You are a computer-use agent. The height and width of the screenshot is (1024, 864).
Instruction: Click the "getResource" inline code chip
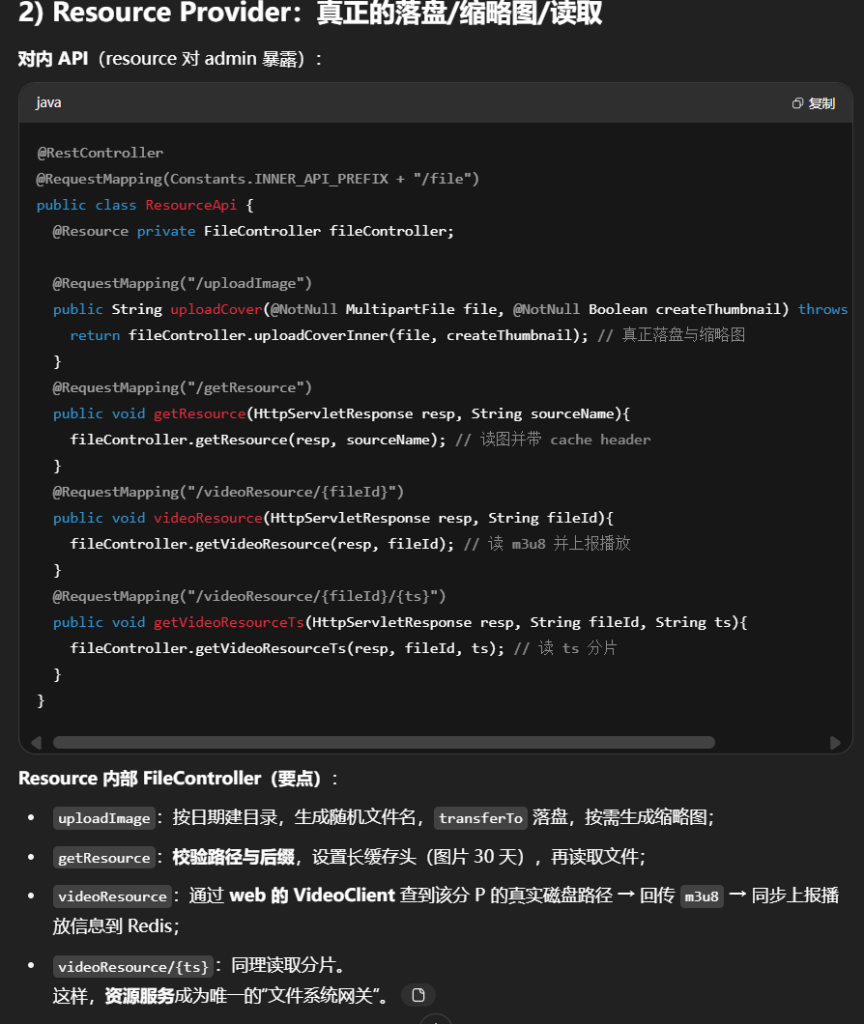104,858
